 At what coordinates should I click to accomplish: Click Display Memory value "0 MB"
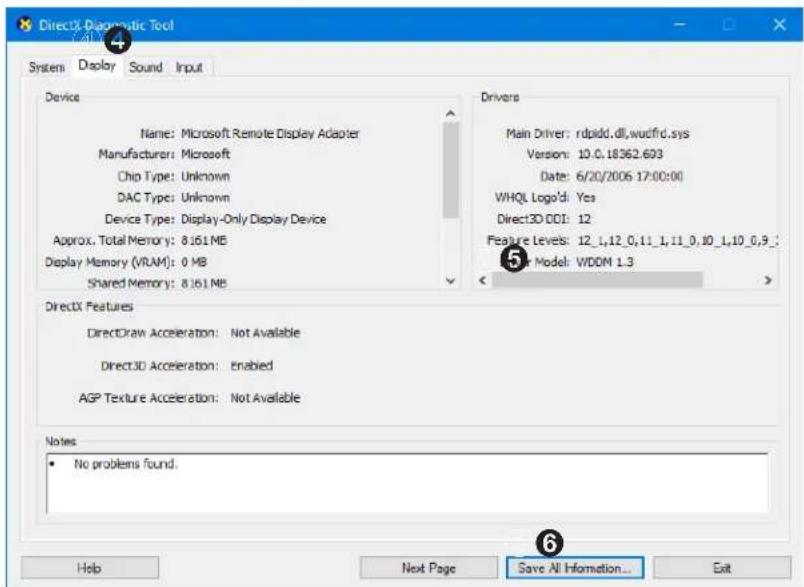[x=194, y=262]
